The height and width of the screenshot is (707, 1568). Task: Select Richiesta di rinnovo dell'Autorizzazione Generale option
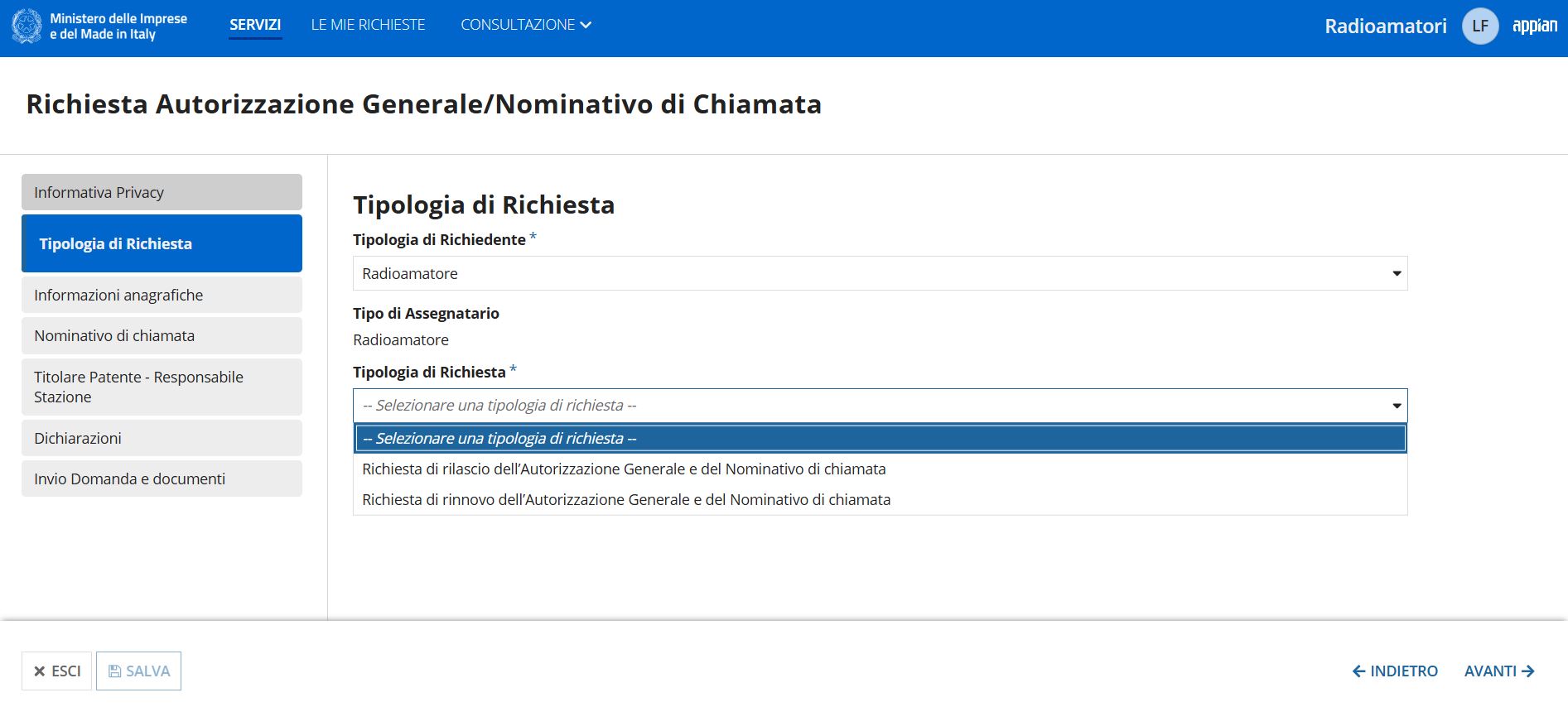880,500
